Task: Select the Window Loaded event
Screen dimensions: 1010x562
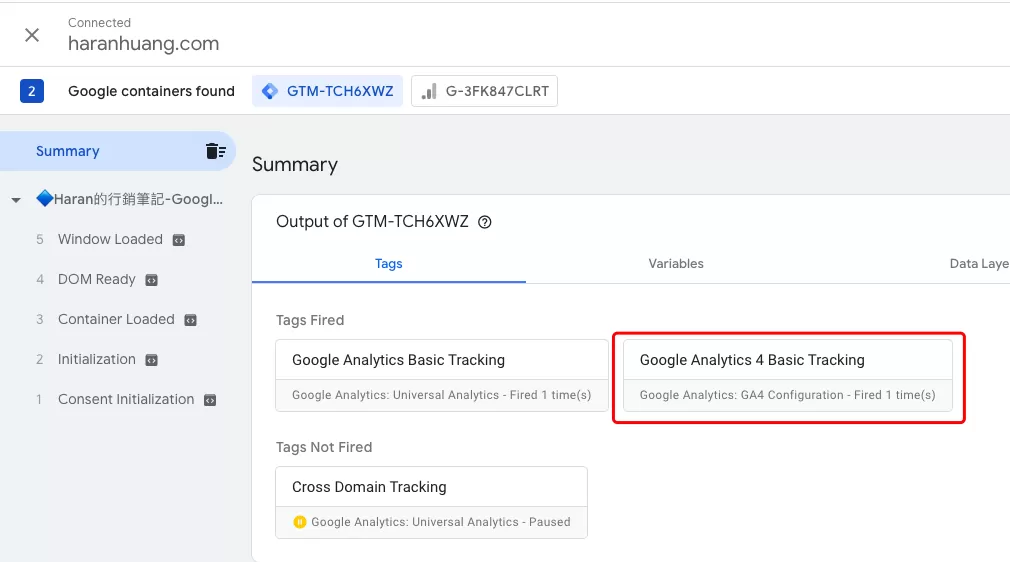Action: click(x=110, y=239)
